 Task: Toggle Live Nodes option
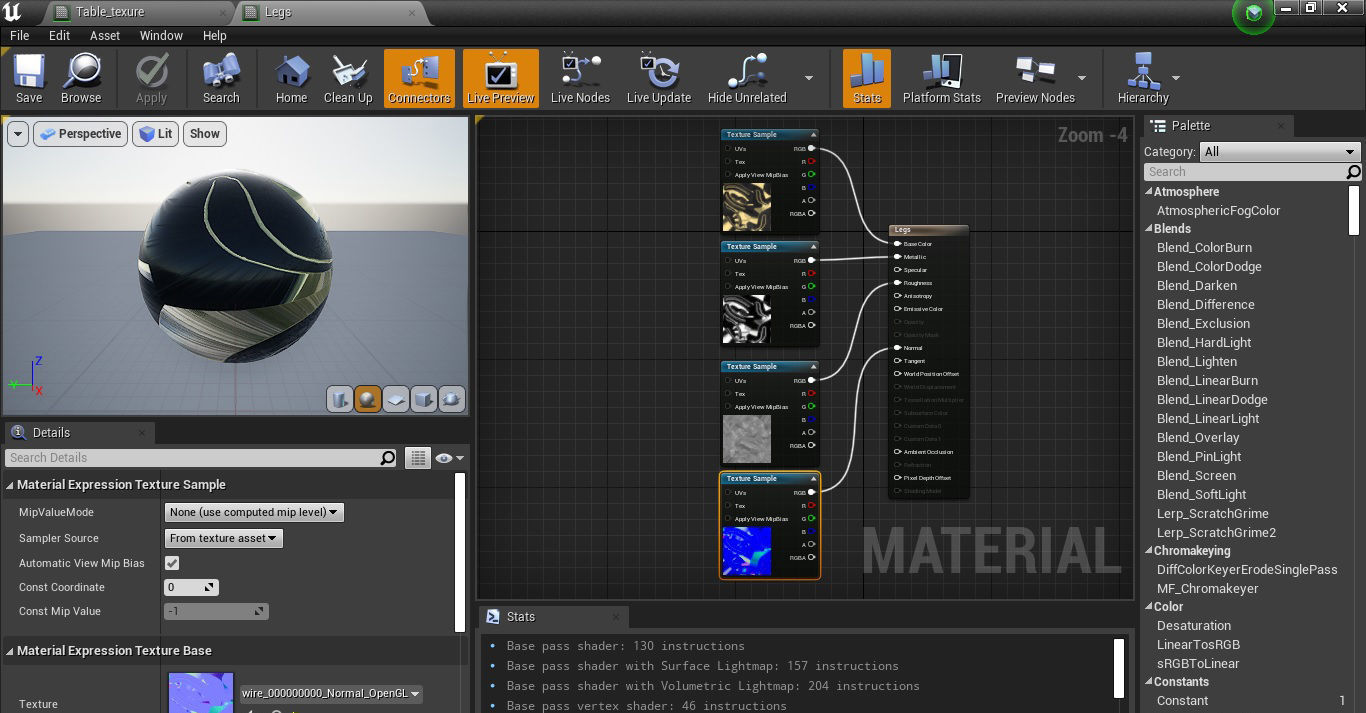point(580,79)
